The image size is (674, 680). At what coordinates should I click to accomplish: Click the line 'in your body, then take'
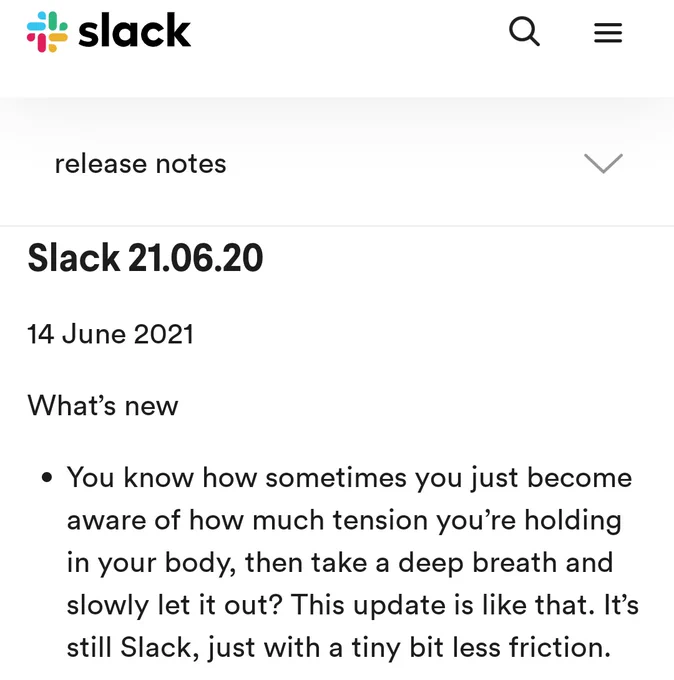click(x=340, y=563)
